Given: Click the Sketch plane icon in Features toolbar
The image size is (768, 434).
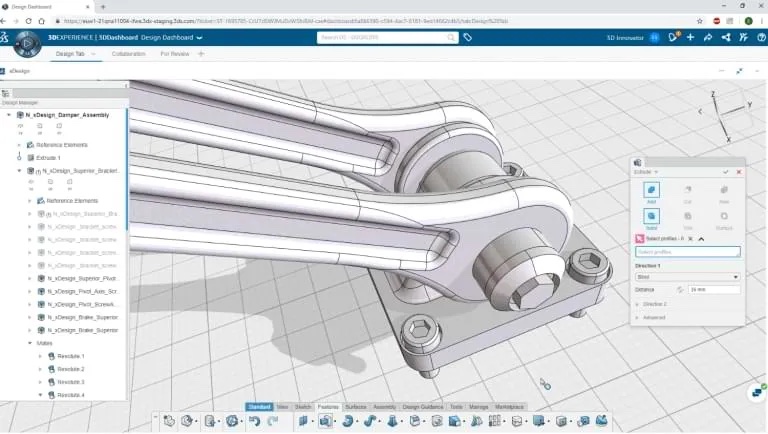Looking at the screenshot, I should point(303,421).
